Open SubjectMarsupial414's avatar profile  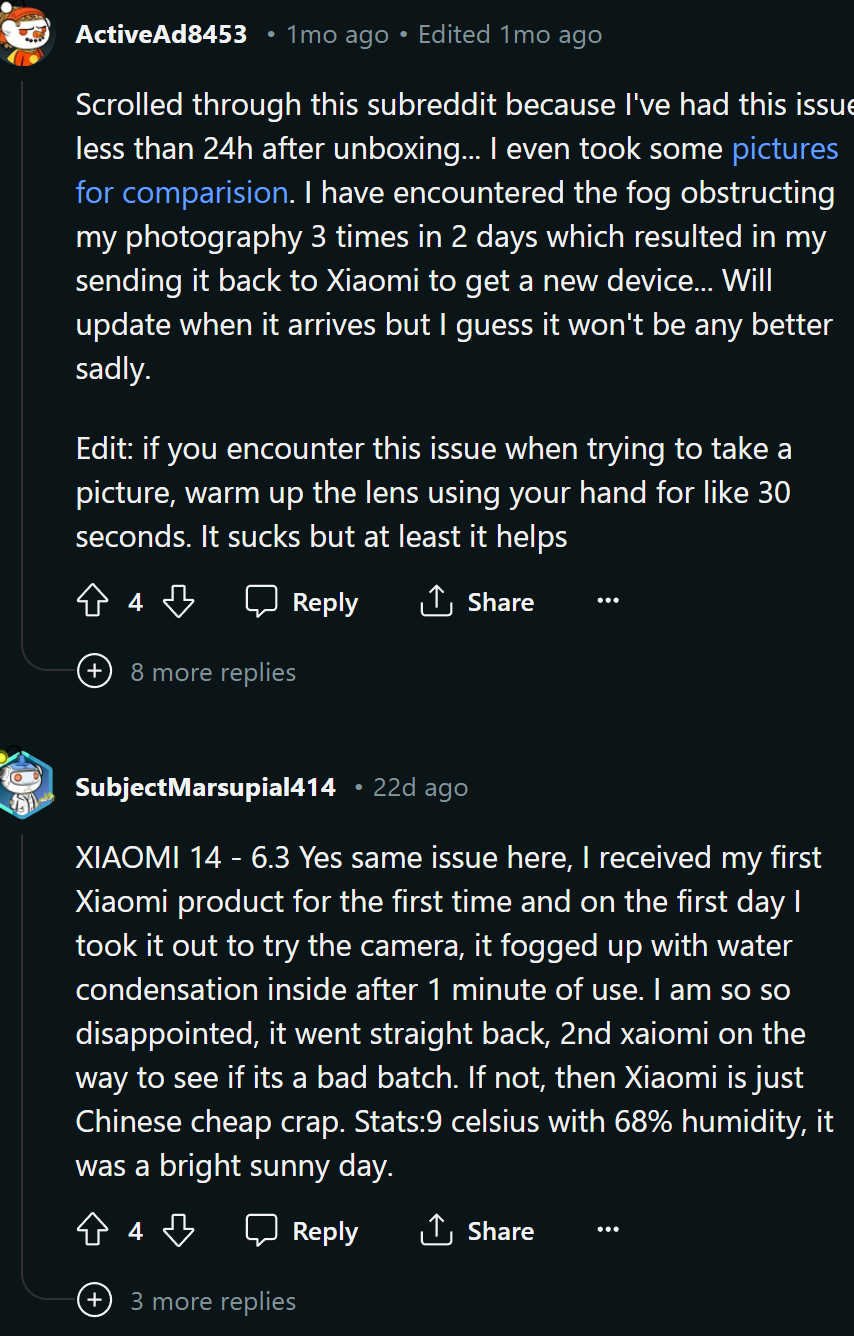(25, 785)
